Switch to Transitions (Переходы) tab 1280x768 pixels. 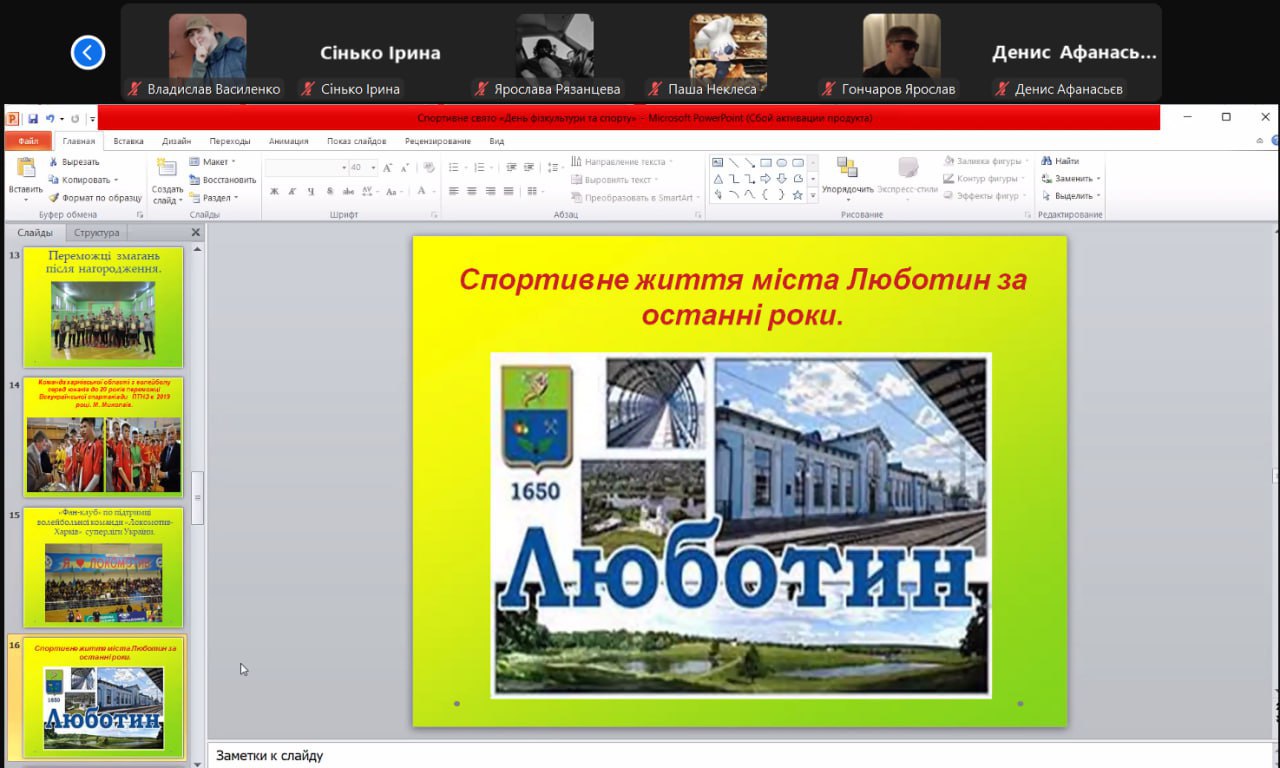(230, 141)
